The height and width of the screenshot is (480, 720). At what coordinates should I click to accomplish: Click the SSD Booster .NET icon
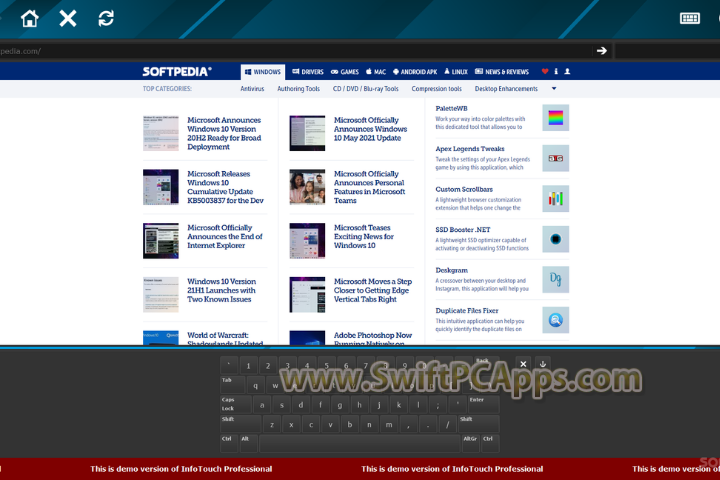click(x=556, y=239)
